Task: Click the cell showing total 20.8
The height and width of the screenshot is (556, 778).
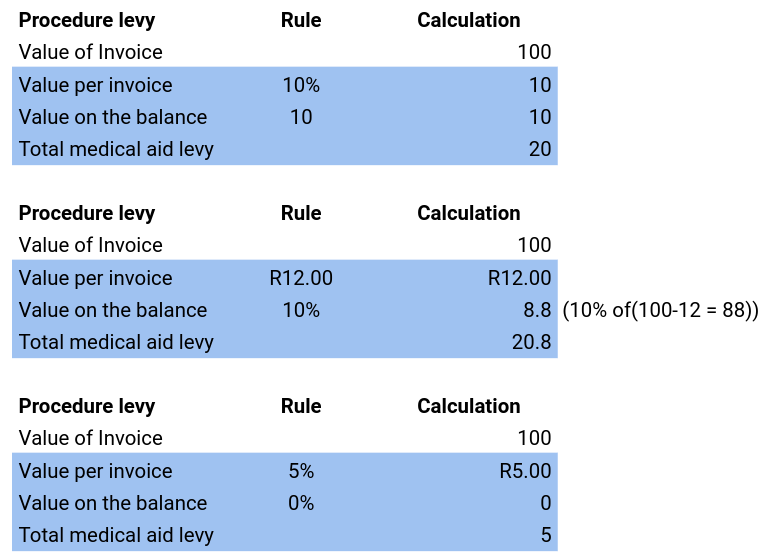Action: [531, 342]
